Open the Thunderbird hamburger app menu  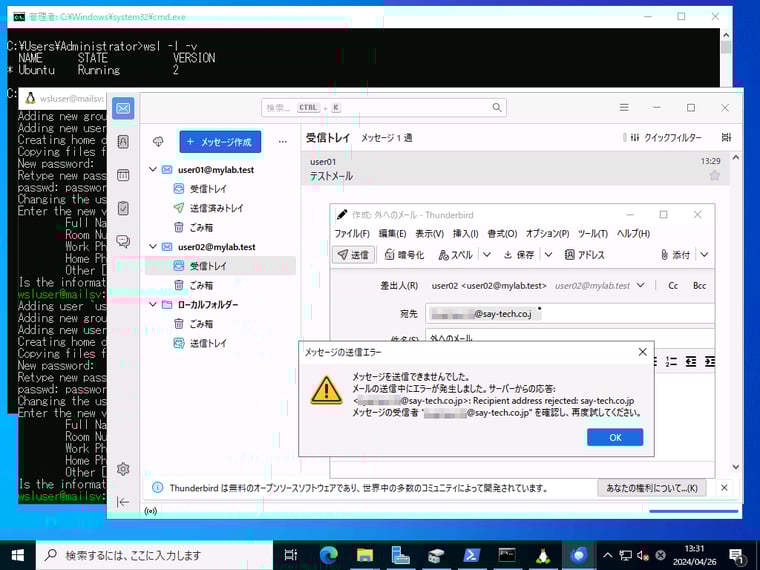pyautogui.click(x=624, y=108)
